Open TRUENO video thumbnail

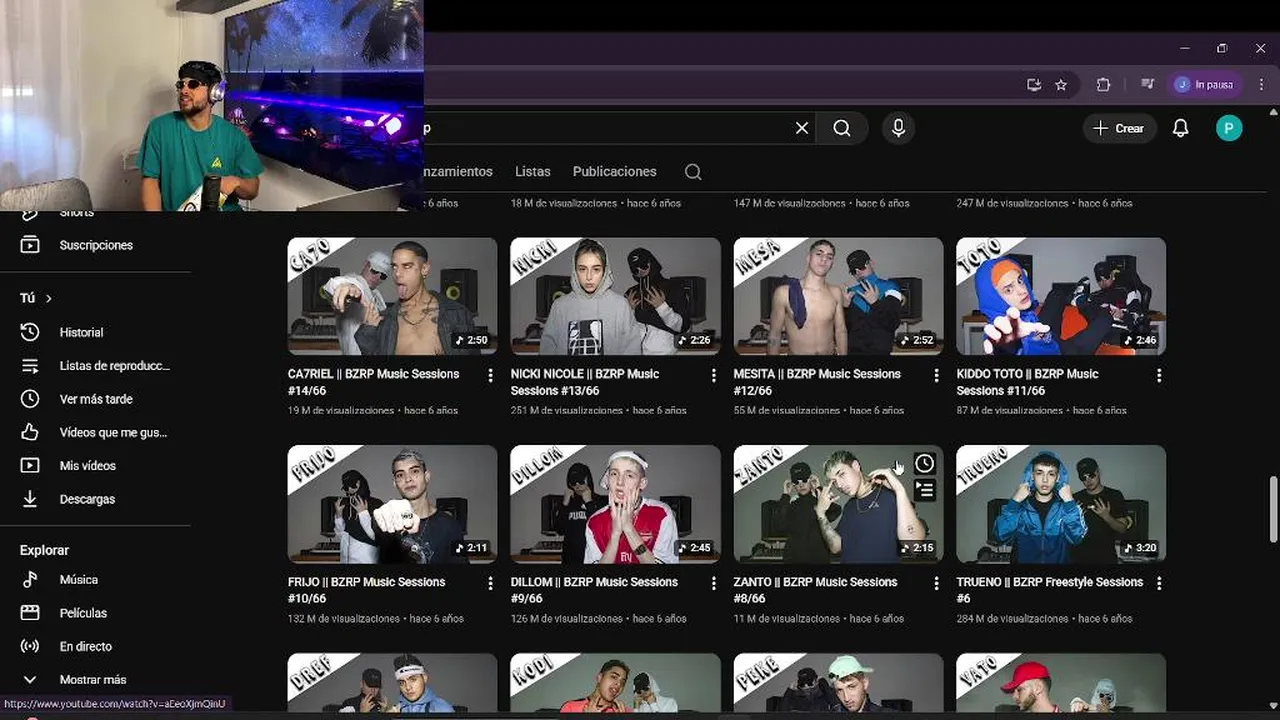1061,504
